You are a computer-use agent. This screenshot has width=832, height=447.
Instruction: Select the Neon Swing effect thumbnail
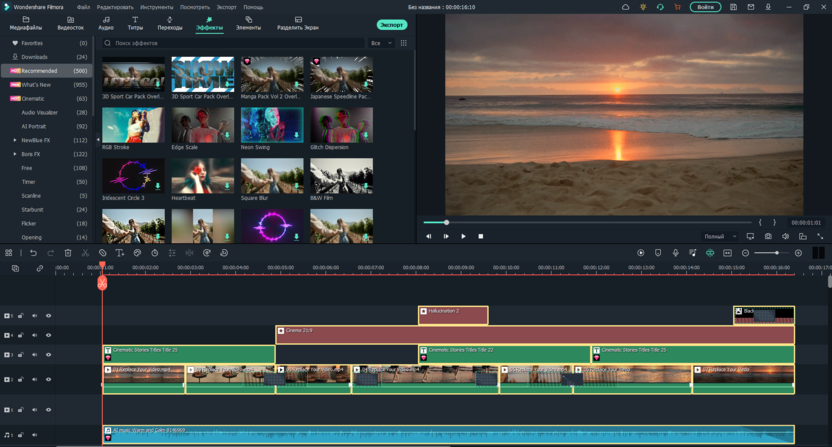(x=271, y=126)
